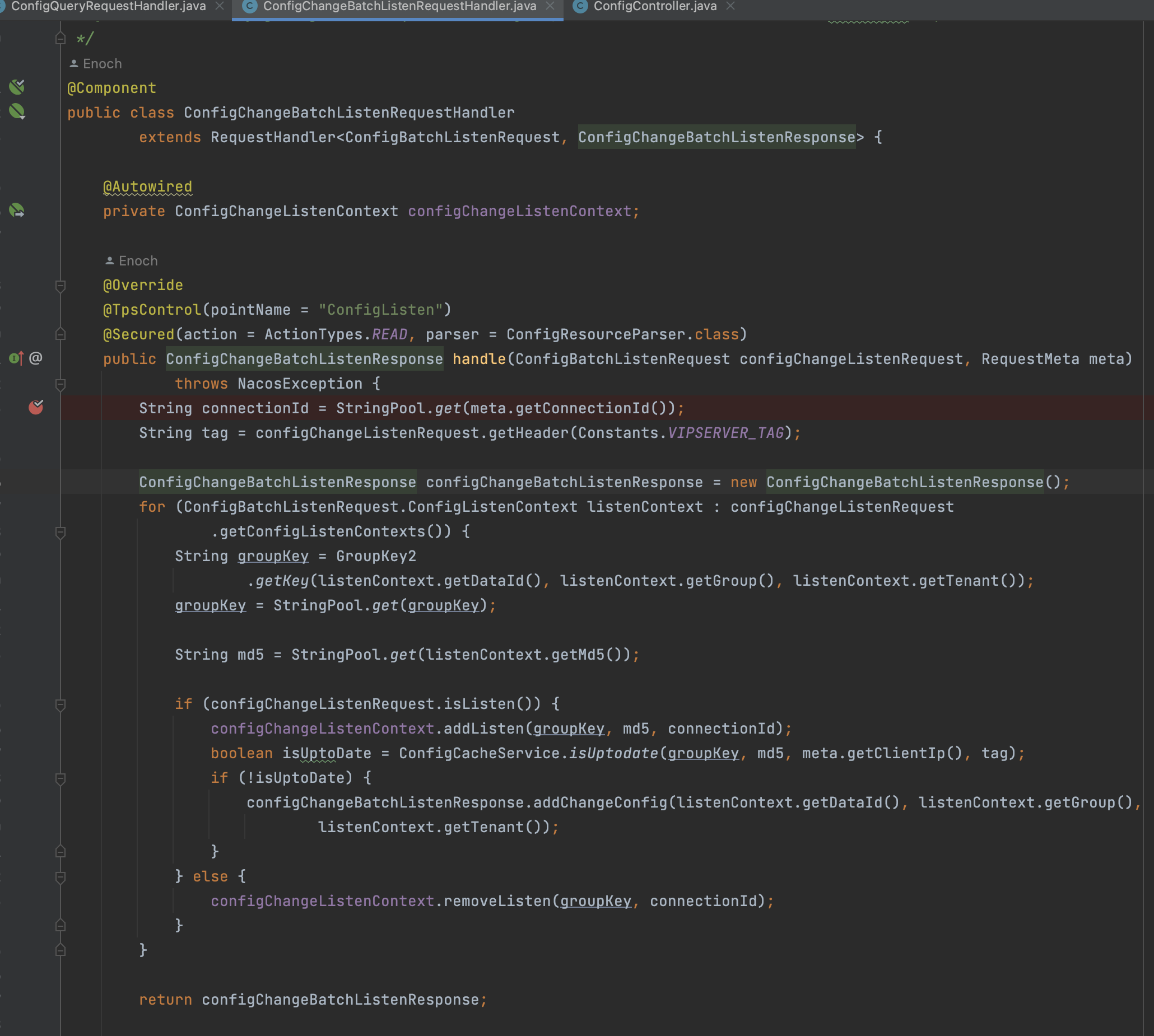
Task: Select the ConfigChangeBatchListenRequestHandler.java tab
Action: coord(399,6)
